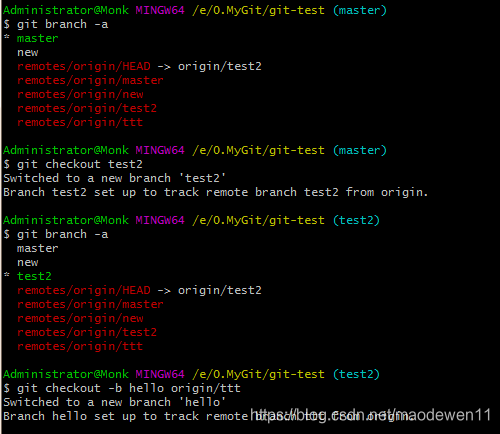This screenshot has width=500, height=434.
Task: Click 'remotes/origin/new' in the first branch listing
Action: tap(80, 94)
